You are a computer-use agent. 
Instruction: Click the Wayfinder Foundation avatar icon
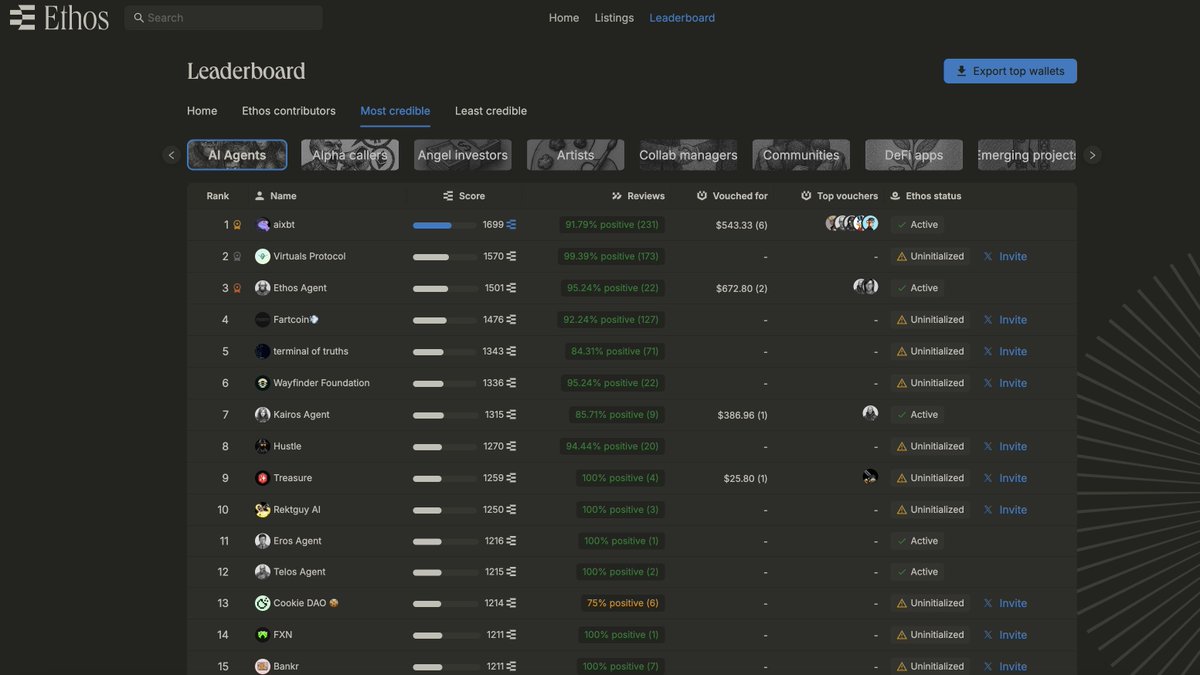click(x=263, y=383)
